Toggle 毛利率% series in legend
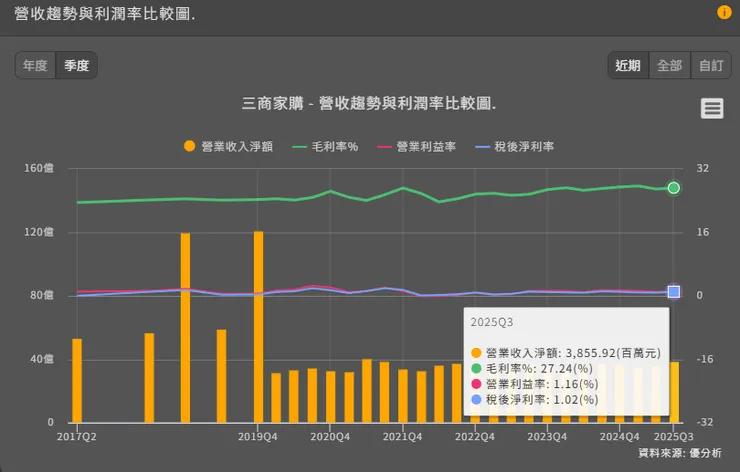This screenshot has height=472, width=740. [x=325, y=146]
